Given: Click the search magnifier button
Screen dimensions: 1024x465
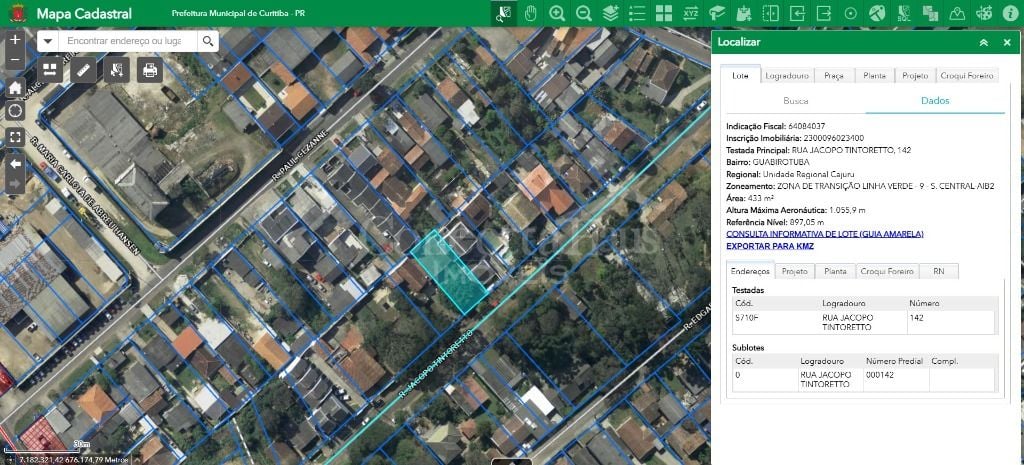Looking at the screenshot, I should pos(208,41).
